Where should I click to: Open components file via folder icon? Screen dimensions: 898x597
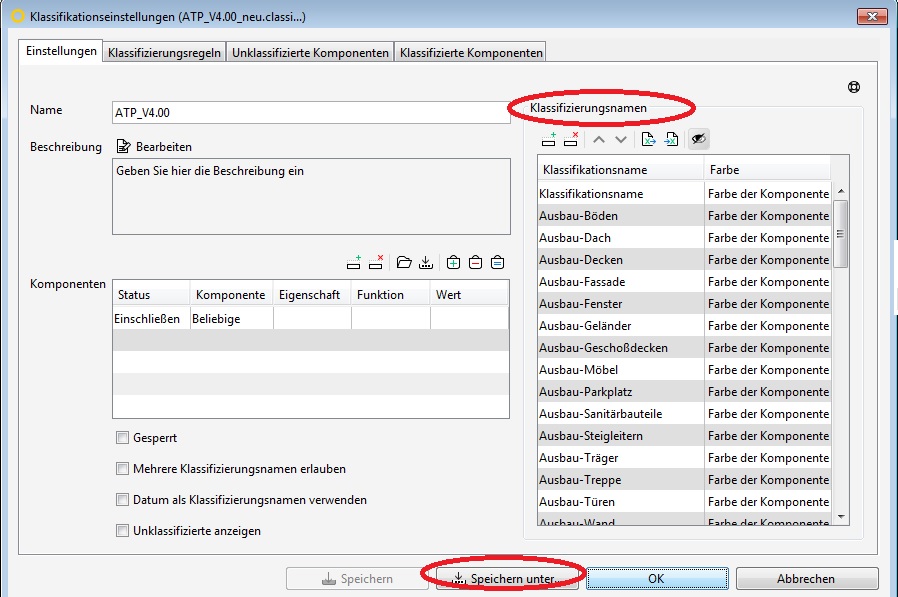coord(404,263)
